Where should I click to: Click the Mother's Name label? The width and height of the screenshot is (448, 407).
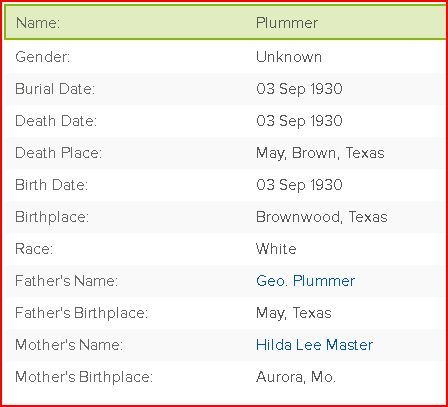69,345
